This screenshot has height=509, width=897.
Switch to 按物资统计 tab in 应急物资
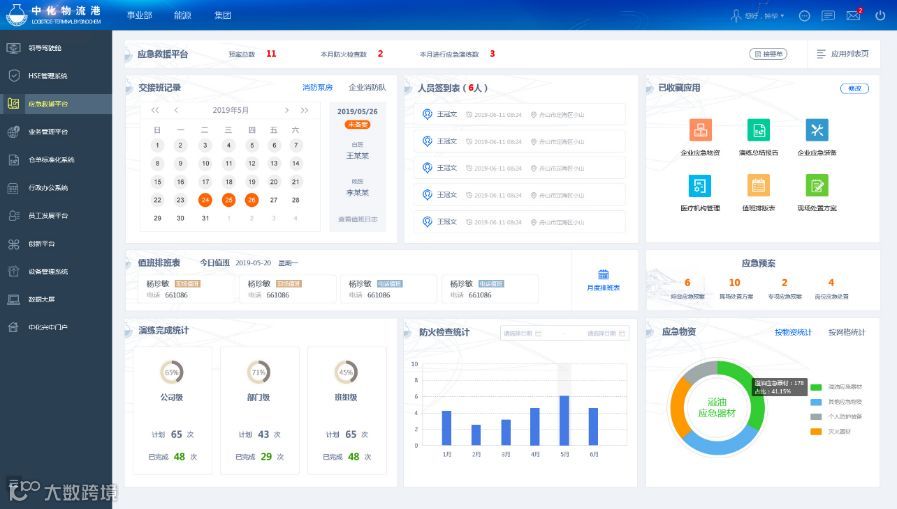pyautogui.click(x=793, y=332)
